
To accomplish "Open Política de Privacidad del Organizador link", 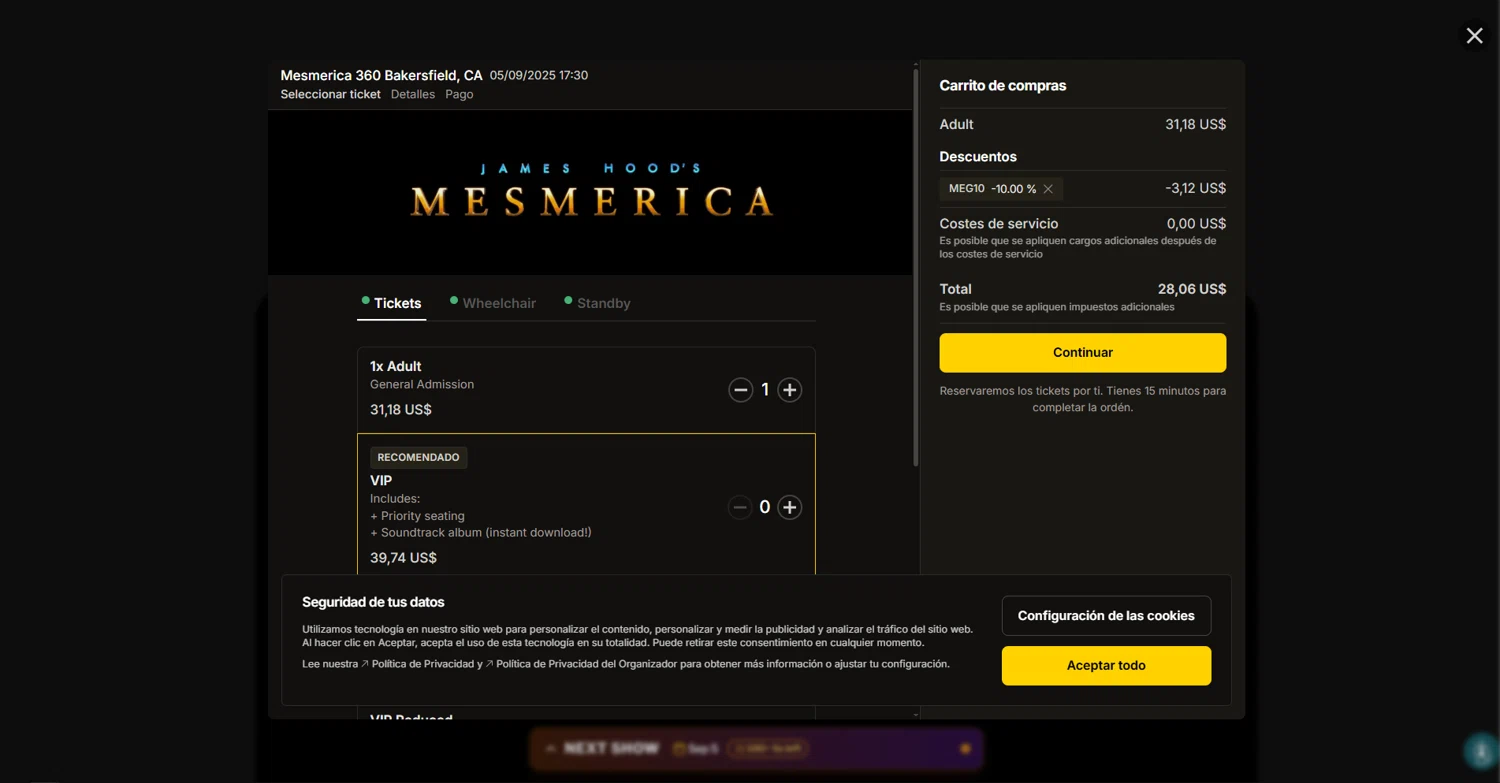I will pyautogui.click(x=581, y=664).
